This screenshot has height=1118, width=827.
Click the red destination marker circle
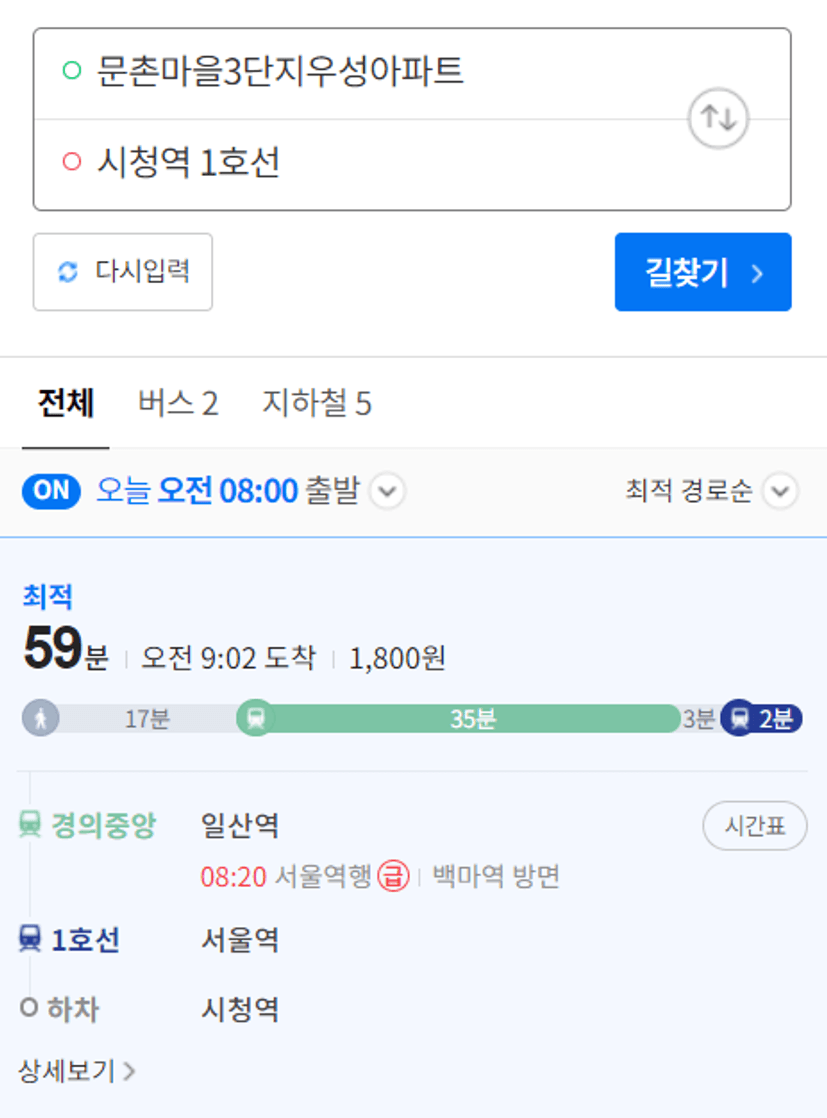pos(71,162)
